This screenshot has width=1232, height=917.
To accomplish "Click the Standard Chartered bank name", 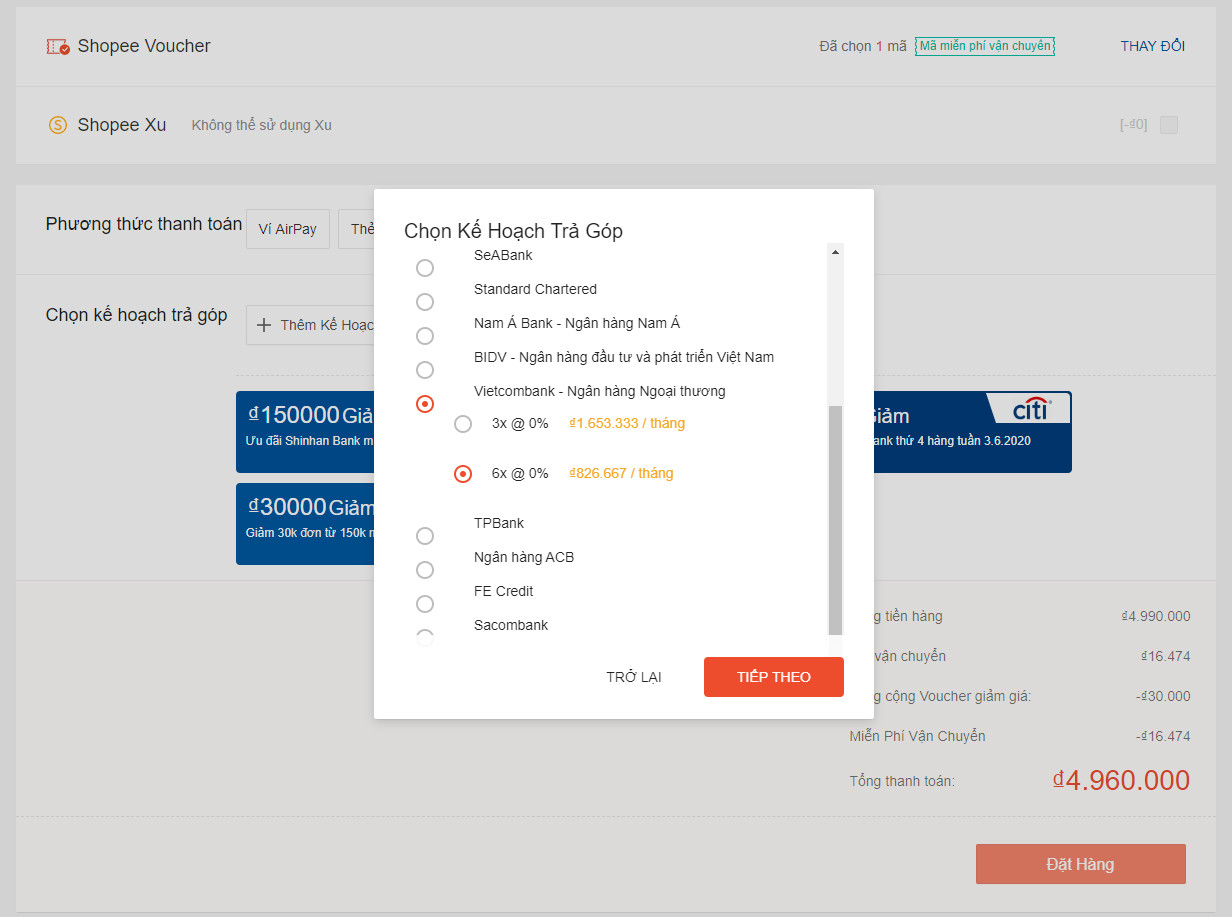I will pyautogui.click(x=535, y=289).
